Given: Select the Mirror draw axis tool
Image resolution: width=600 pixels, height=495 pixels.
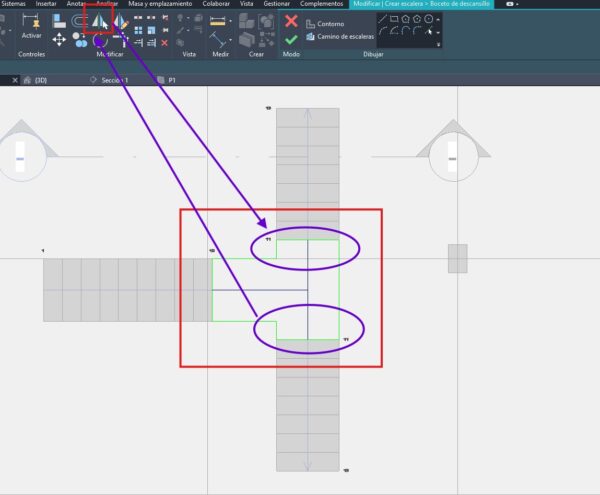Looking at the screenshot, I should 120,20.
